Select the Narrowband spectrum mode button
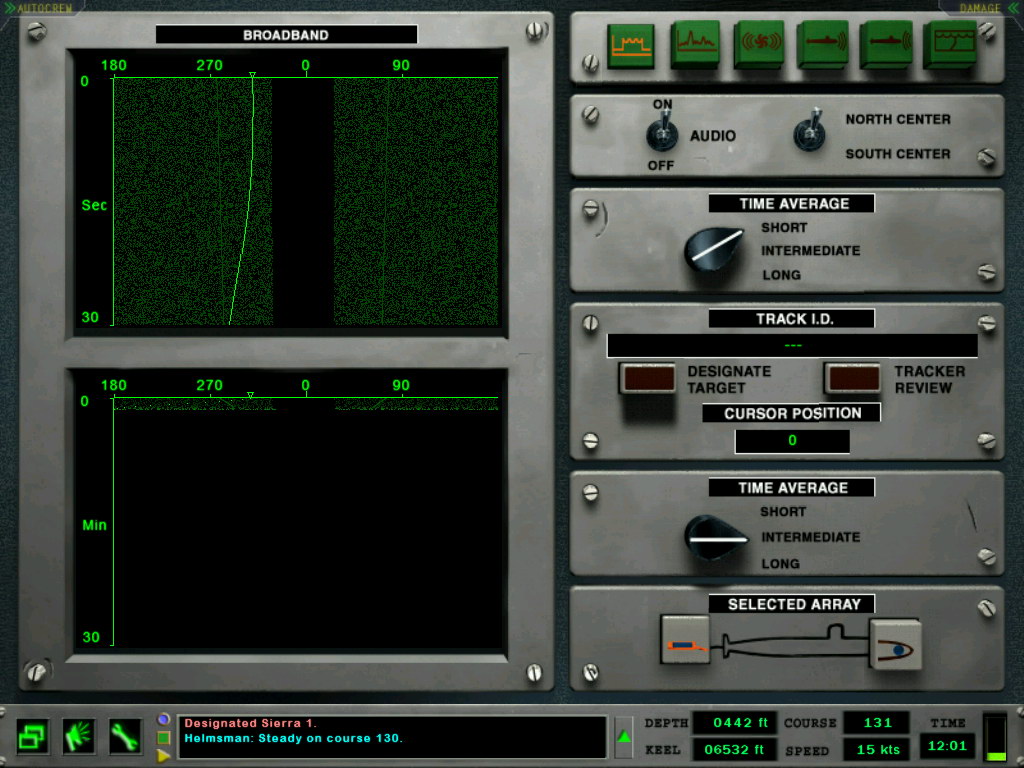Image resolution: width=1024 pixels, height=768 pixels. 695,45
